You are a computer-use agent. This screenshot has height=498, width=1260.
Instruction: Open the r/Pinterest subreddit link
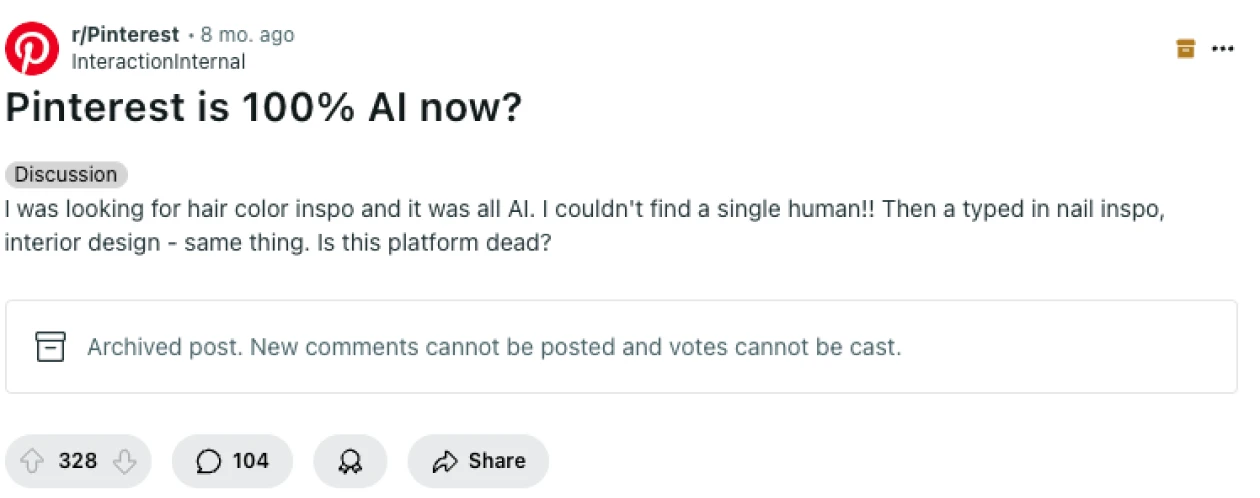click(125, 35)
